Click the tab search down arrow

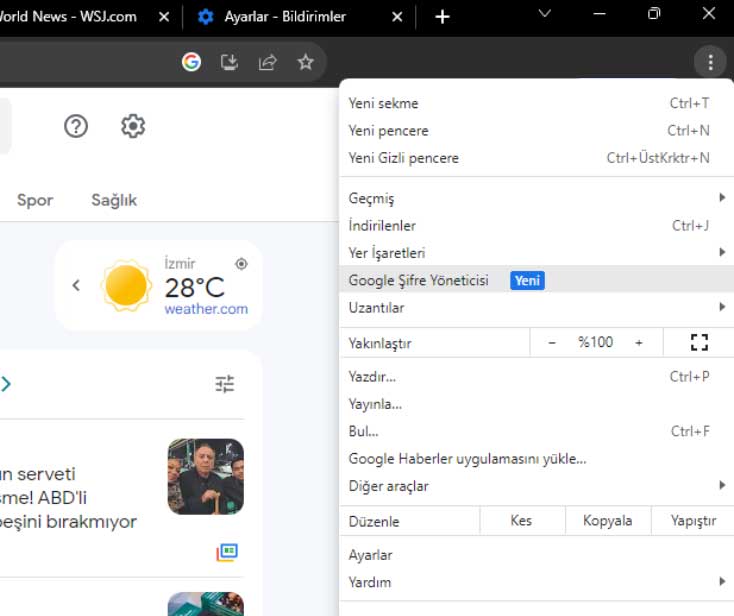click(544, 13)
